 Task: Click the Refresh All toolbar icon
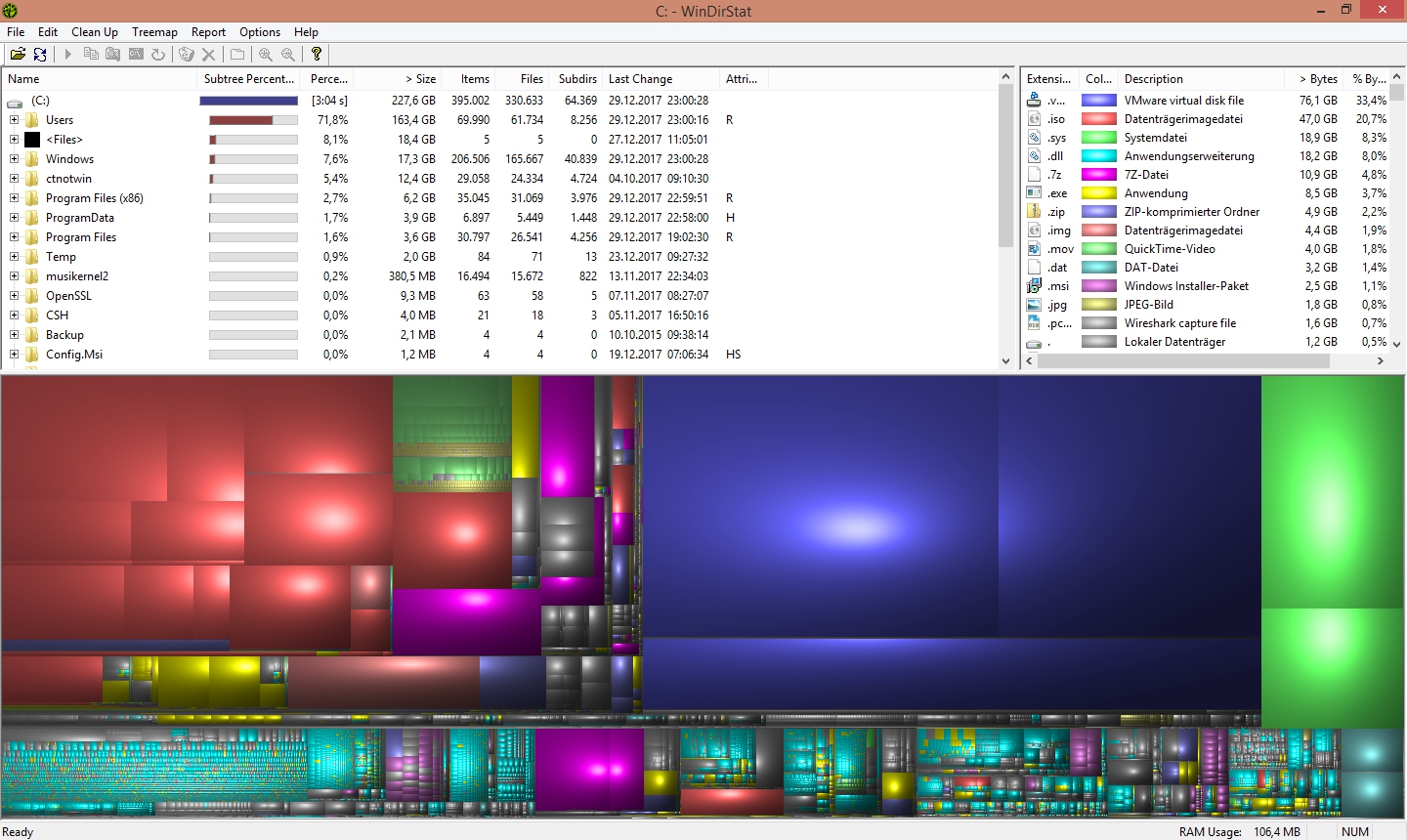(40, 55)
